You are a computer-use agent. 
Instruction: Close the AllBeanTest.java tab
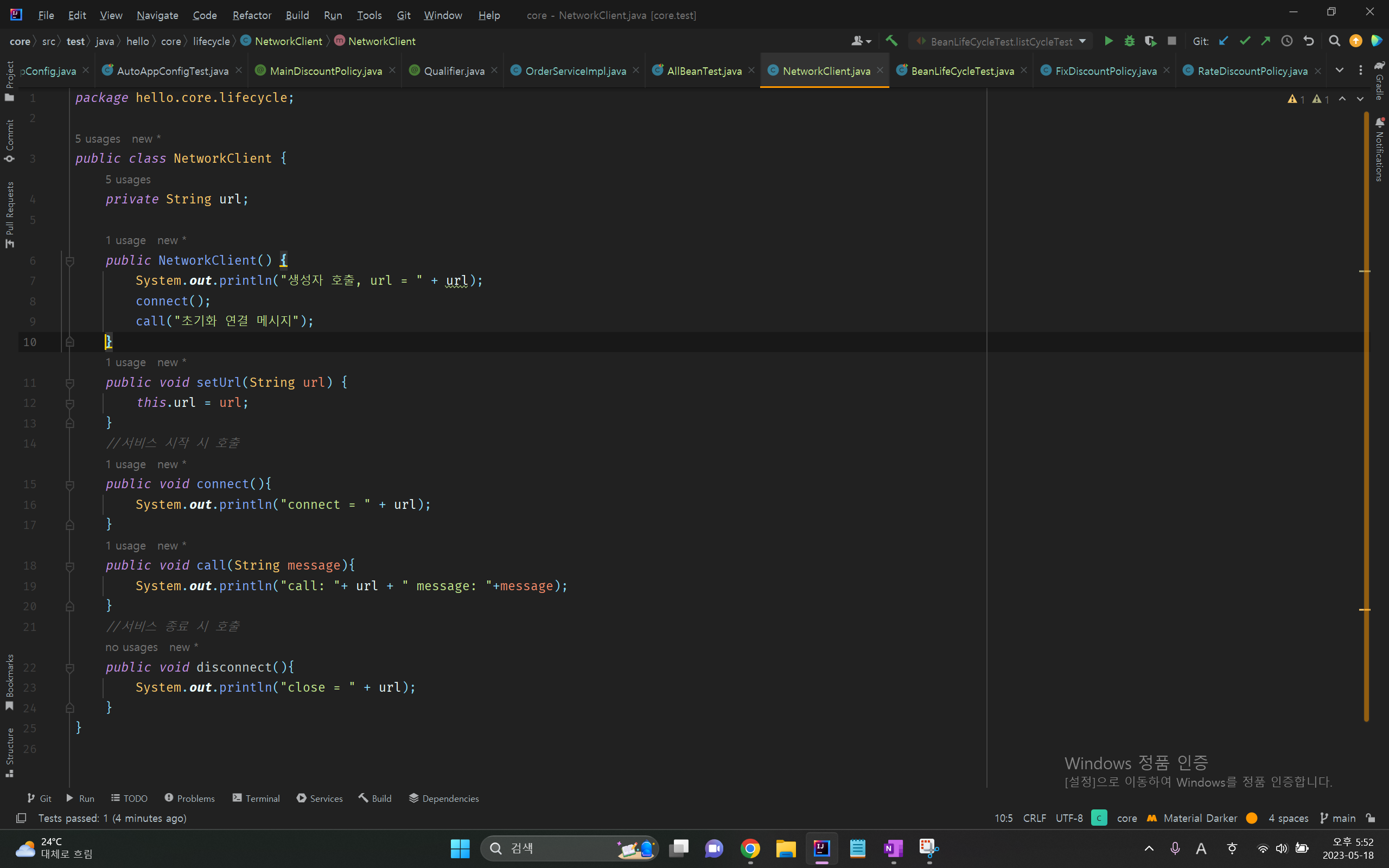coord(751,70)
